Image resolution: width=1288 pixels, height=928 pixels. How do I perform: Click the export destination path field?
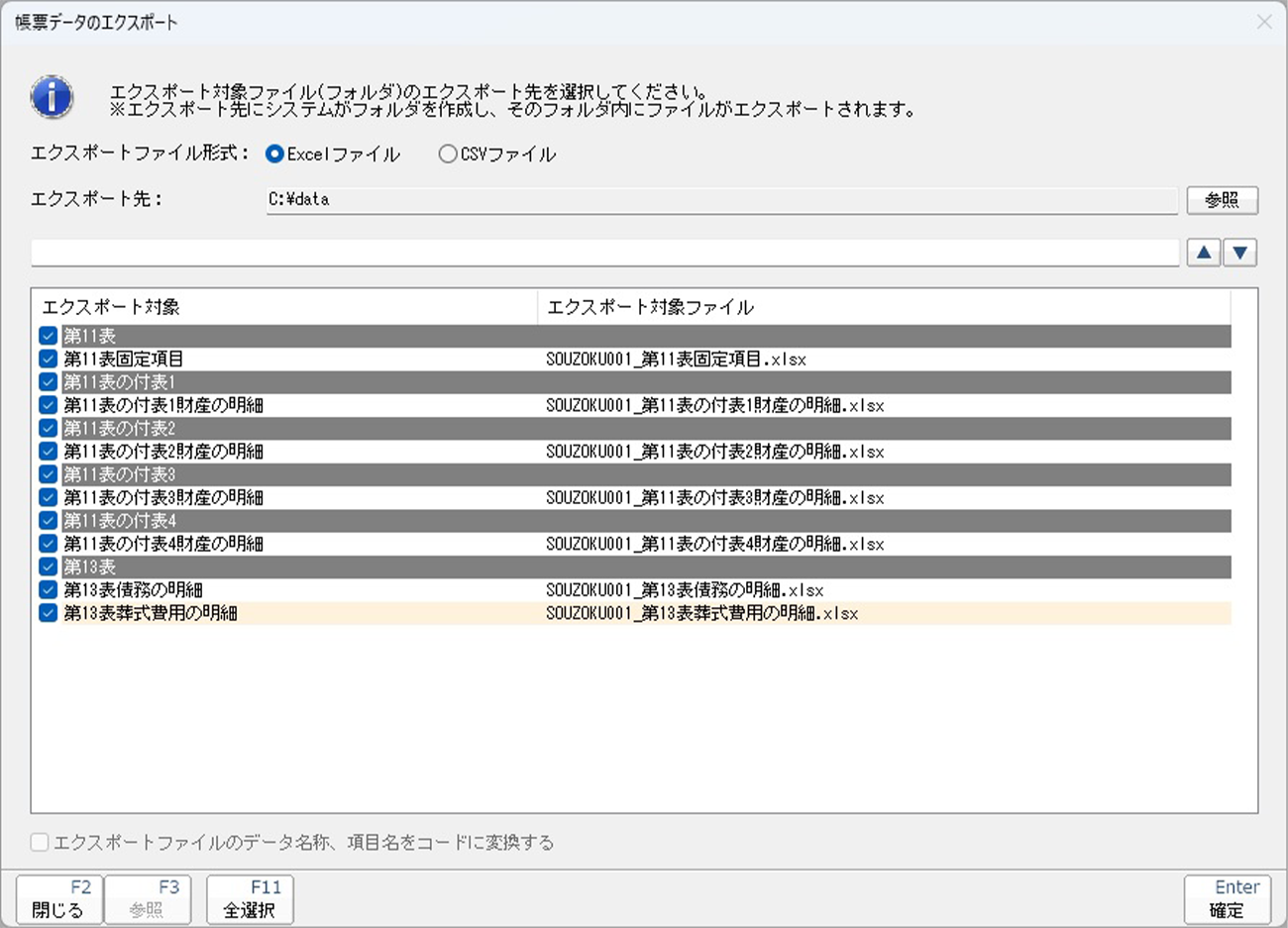pos(721,199)
